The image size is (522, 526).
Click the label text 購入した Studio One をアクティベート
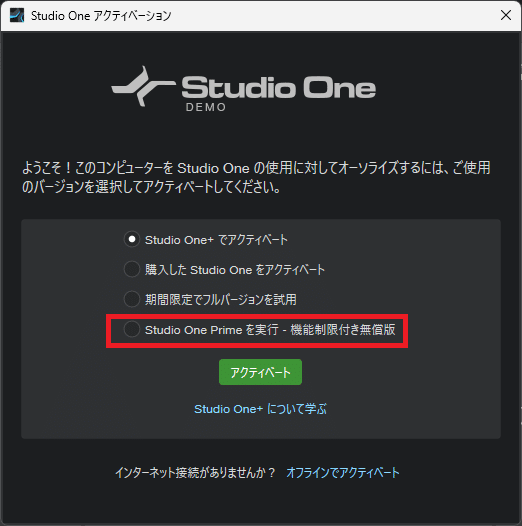pyautogui.click(x=235, y=270)
